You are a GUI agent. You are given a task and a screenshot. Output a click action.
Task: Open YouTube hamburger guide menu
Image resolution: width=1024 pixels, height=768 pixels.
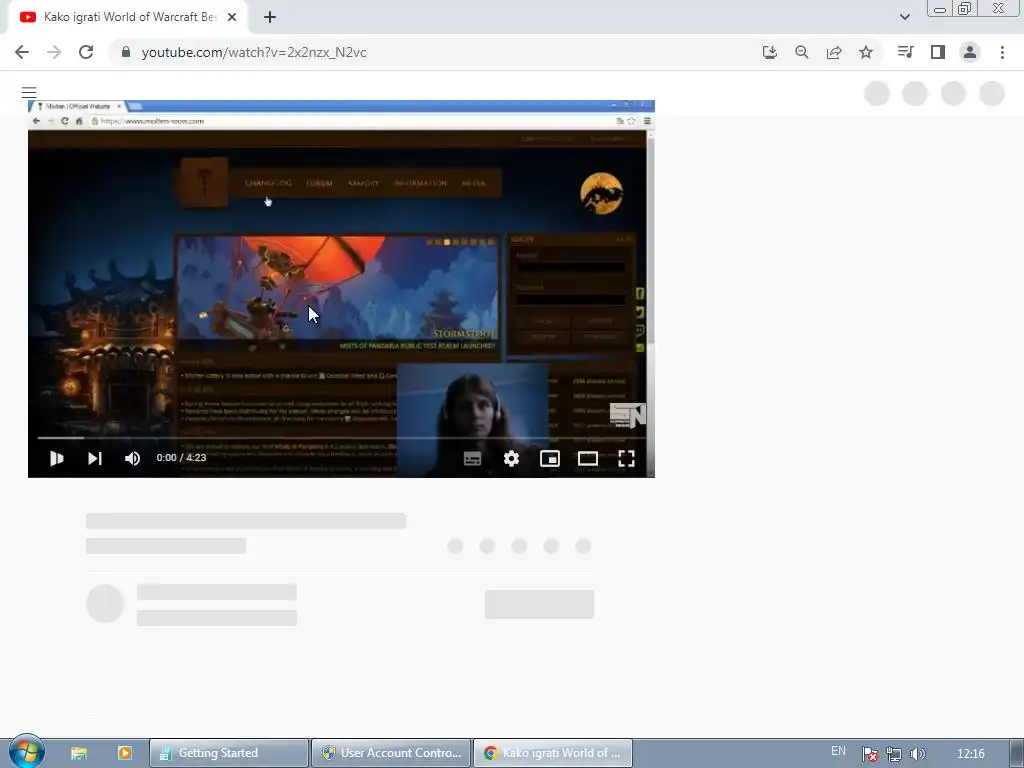point(29,93)
